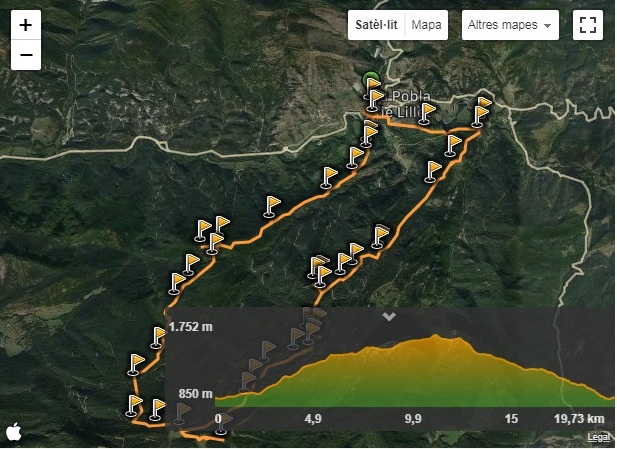Collapse the elevation profile with chevron
The image size is (617, 449).
tap(389, 316)
